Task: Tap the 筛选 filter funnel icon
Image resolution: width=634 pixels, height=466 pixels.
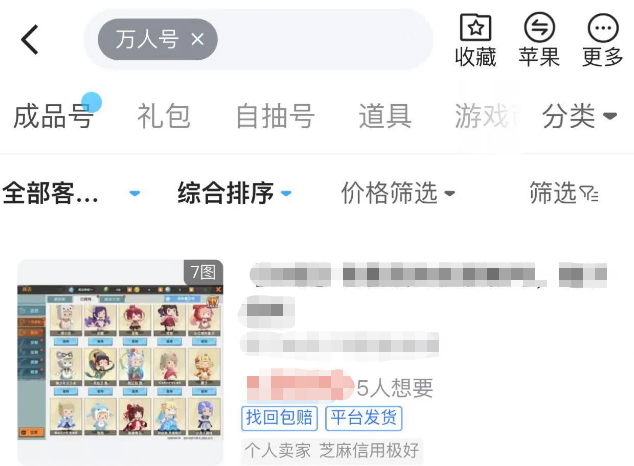Action: point(564,193)
